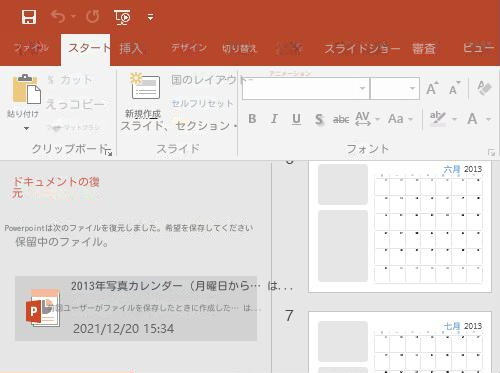Switch to the 審査 tab
This screenshot has width=500, height=373.
(x=424, y=49)
